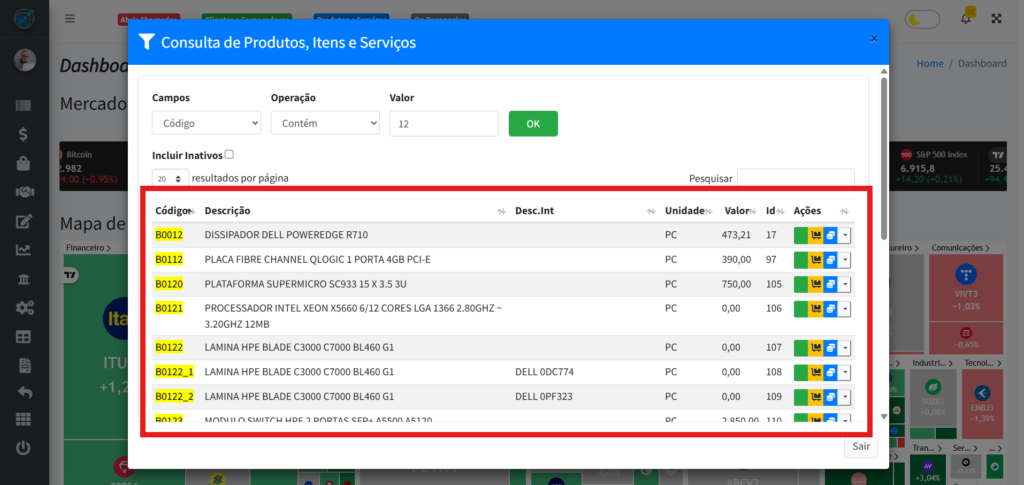The image size is (1024, 485).
Task: Open the dollar sign financial menu
Action: (x=23, y=133)
